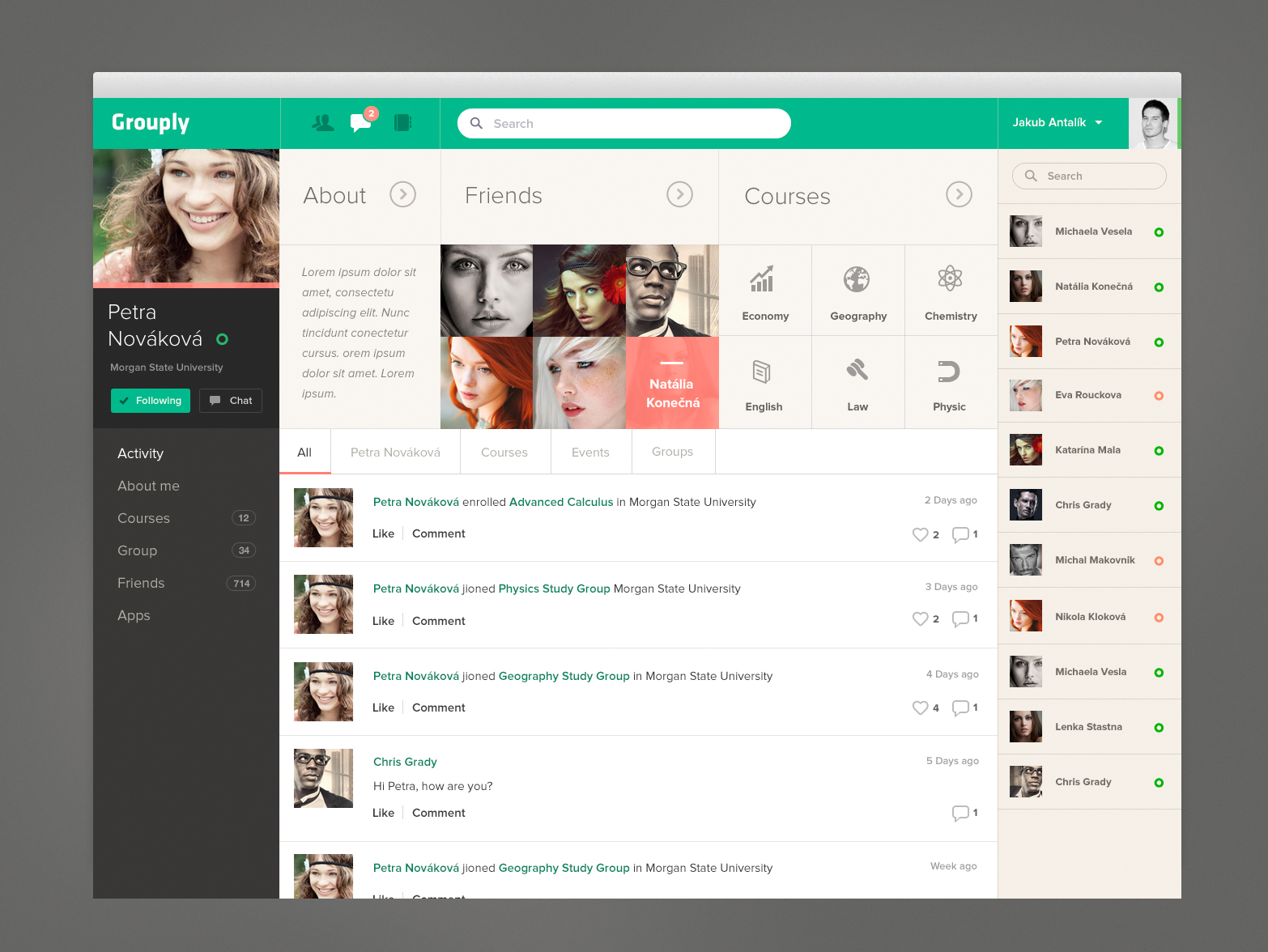Open the Economy course icon
This screenshot has width=1268, height=952.
764,280
